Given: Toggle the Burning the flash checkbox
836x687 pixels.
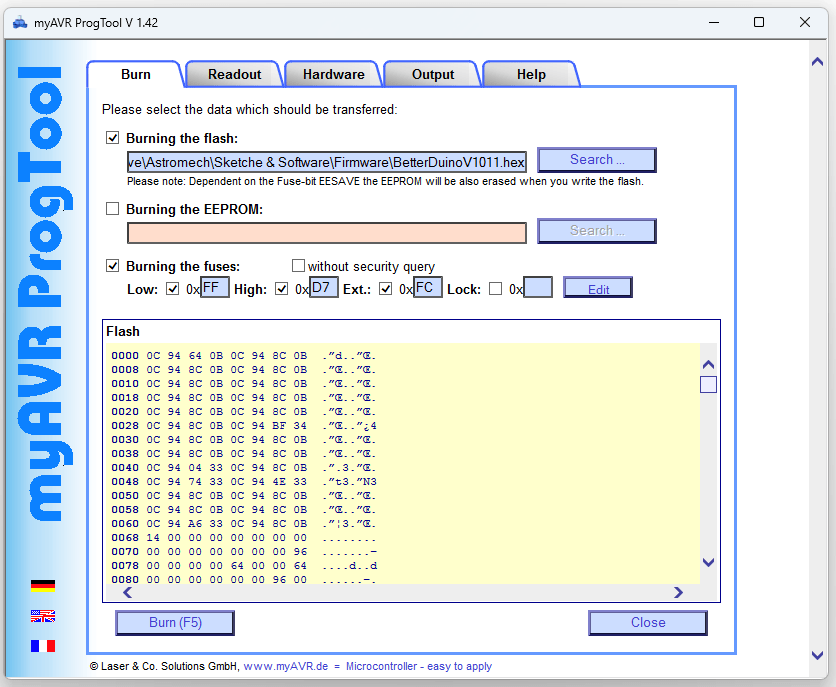Looking at the screenshot, I should click(x=112, y=138).
